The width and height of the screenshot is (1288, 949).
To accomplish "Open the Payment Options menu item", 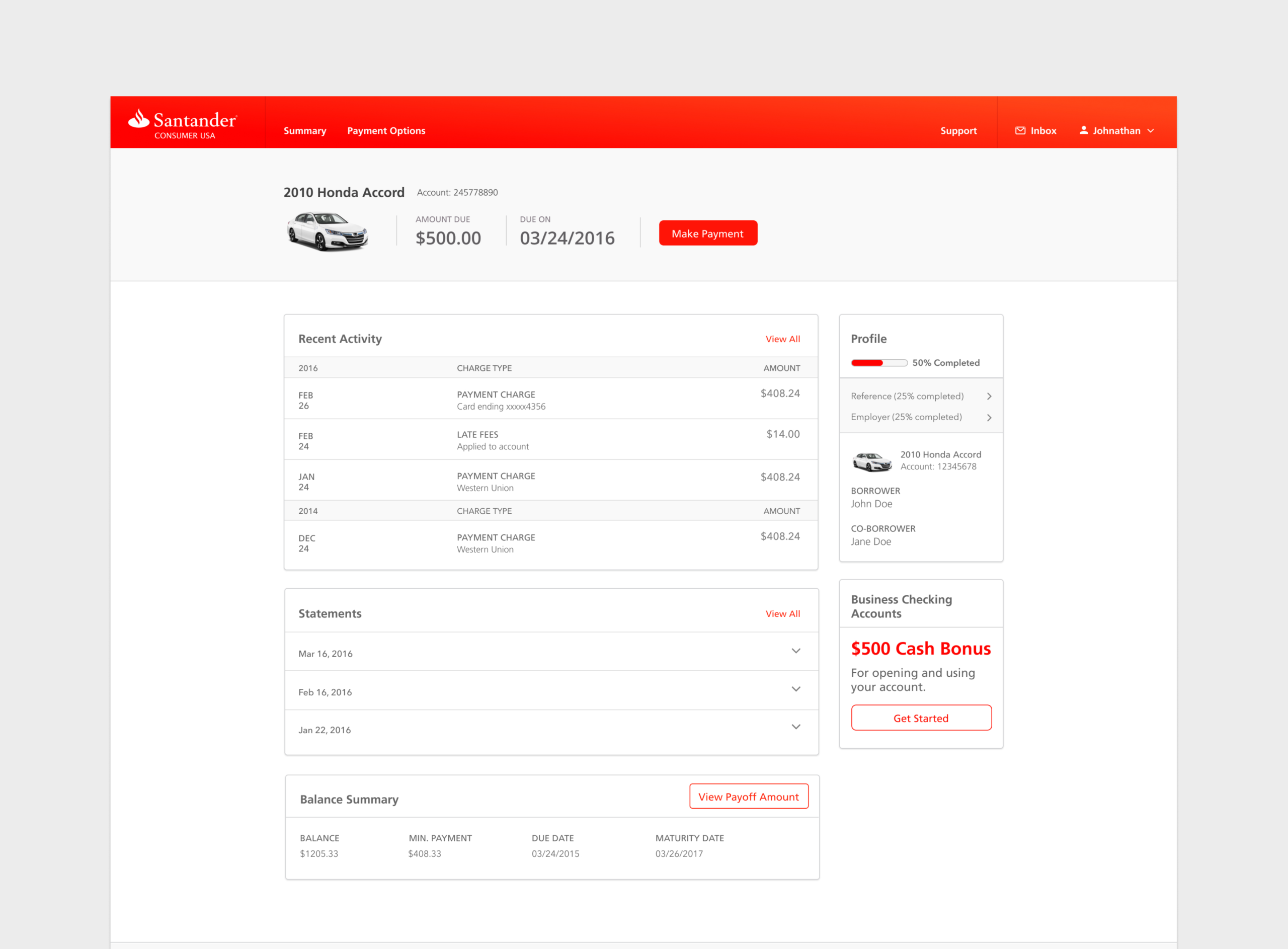I will (x=386, y=131).
